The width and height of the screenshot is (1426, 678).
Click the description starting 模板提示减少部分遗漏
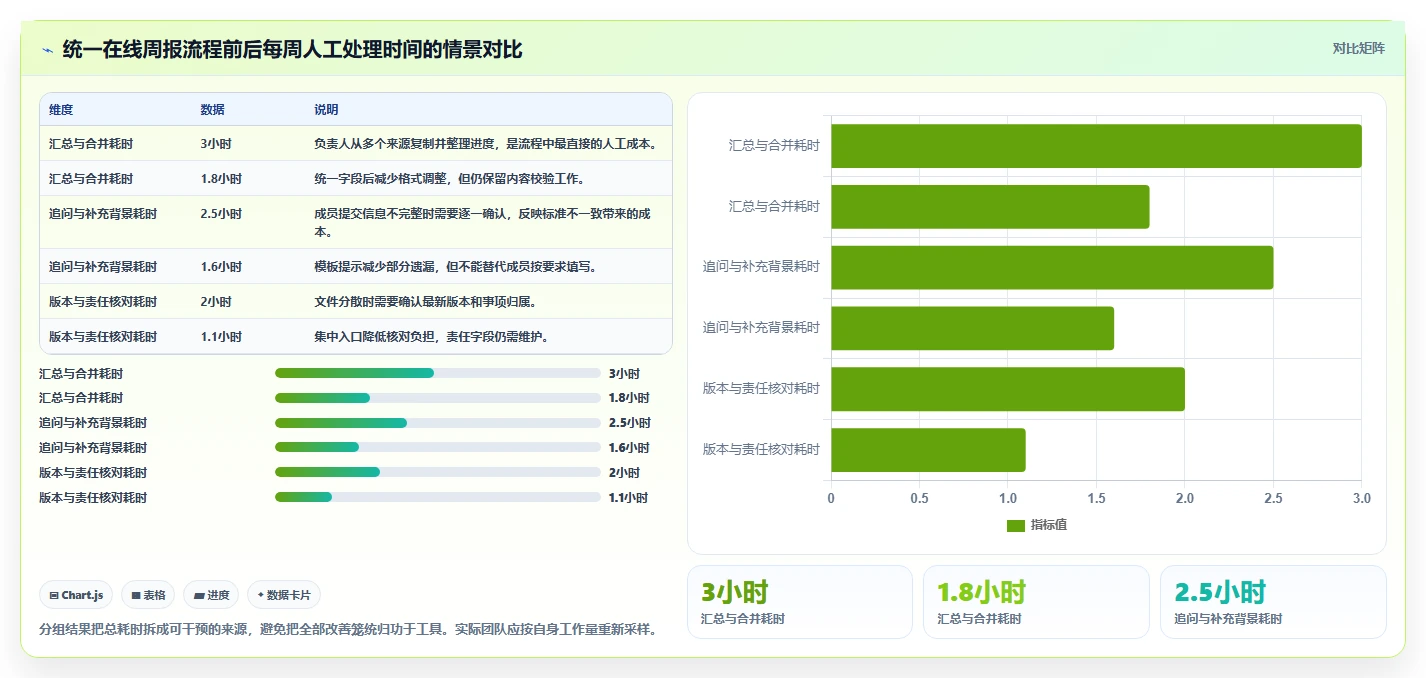click(455, 267)
